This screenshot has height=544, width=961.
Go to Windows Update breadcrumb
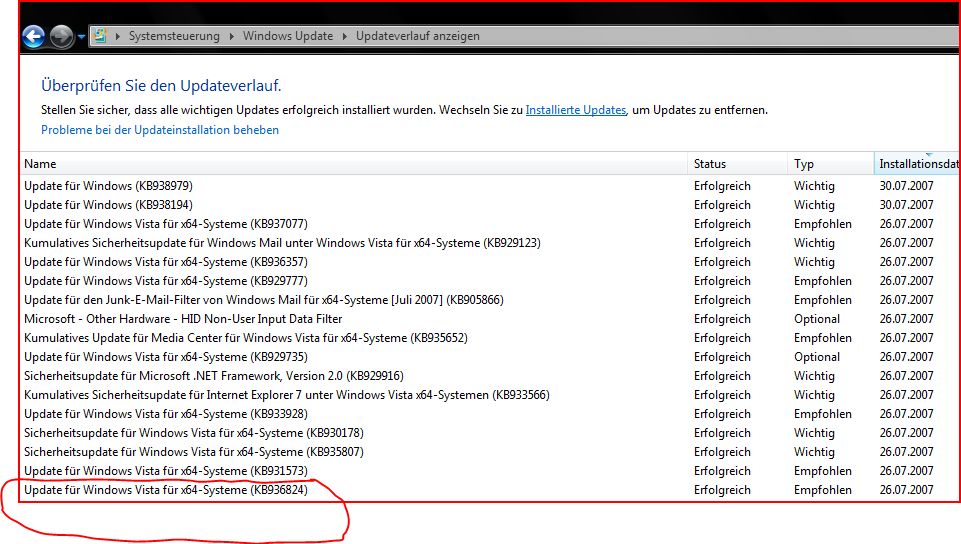click(x=288, y=36)
